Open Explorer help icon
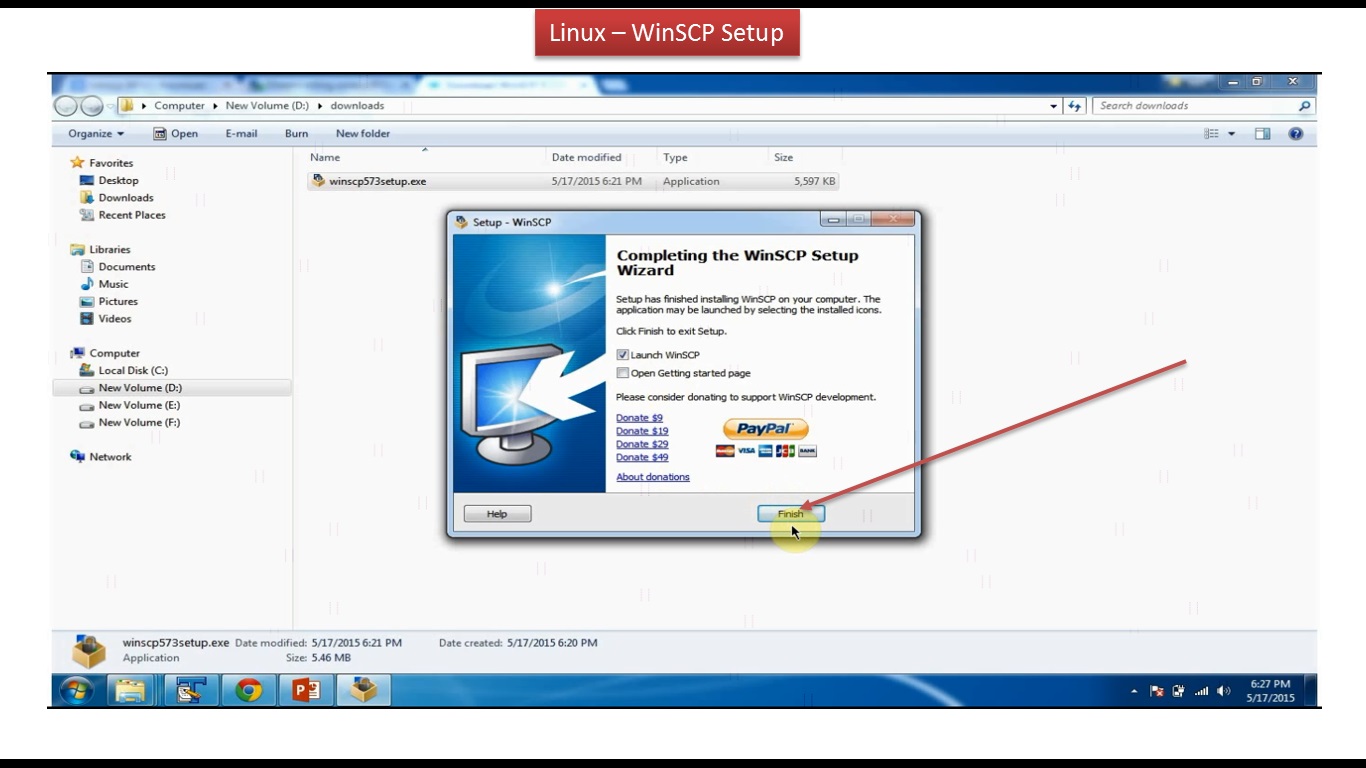1366x768 pixels. click(x=1296, y=134)
